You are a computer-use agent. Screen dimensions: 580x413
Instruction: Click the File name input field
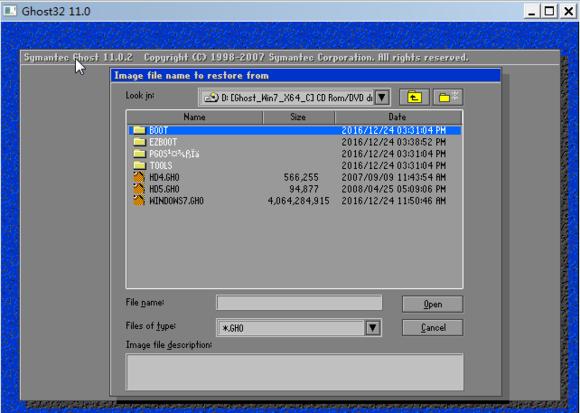(299, 303)
